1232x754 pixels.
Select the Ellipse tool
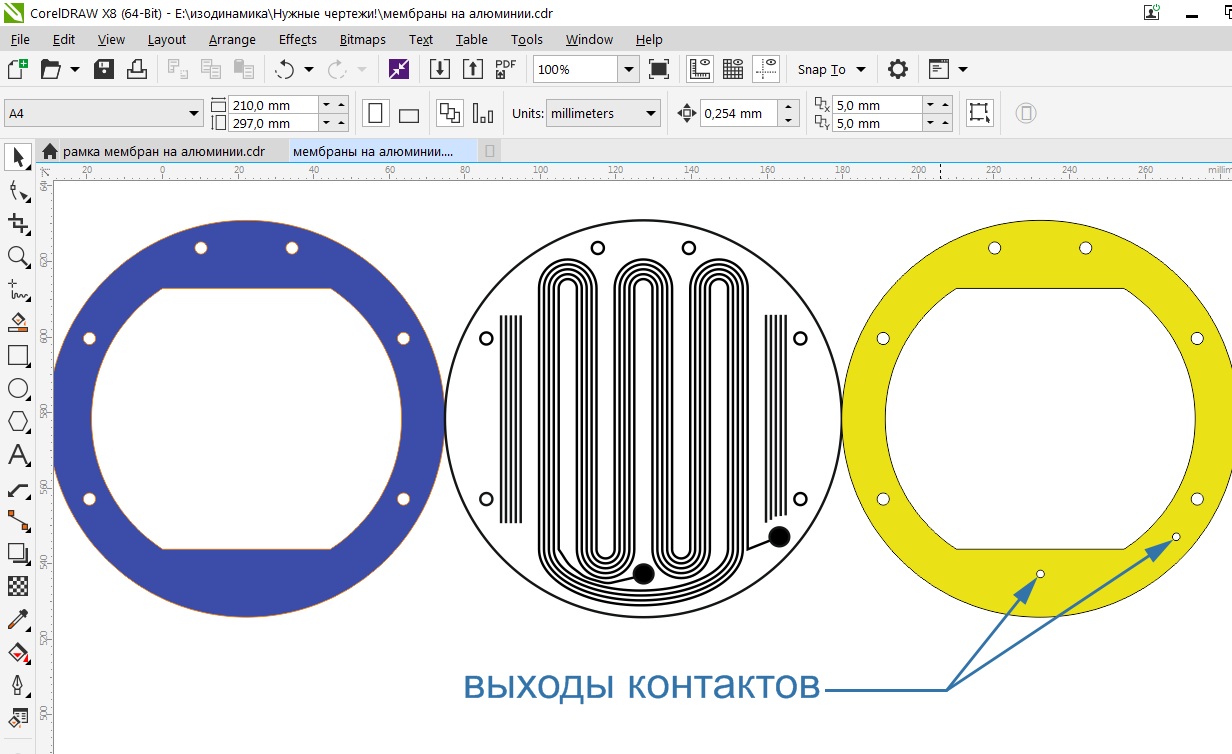(18, 388)
